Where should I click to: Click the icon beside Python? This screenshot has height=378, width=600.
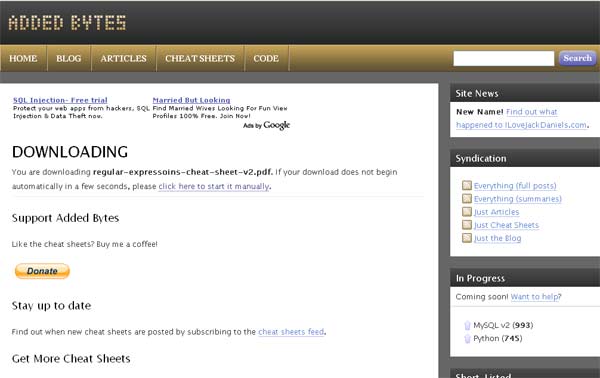coord(467,339)
